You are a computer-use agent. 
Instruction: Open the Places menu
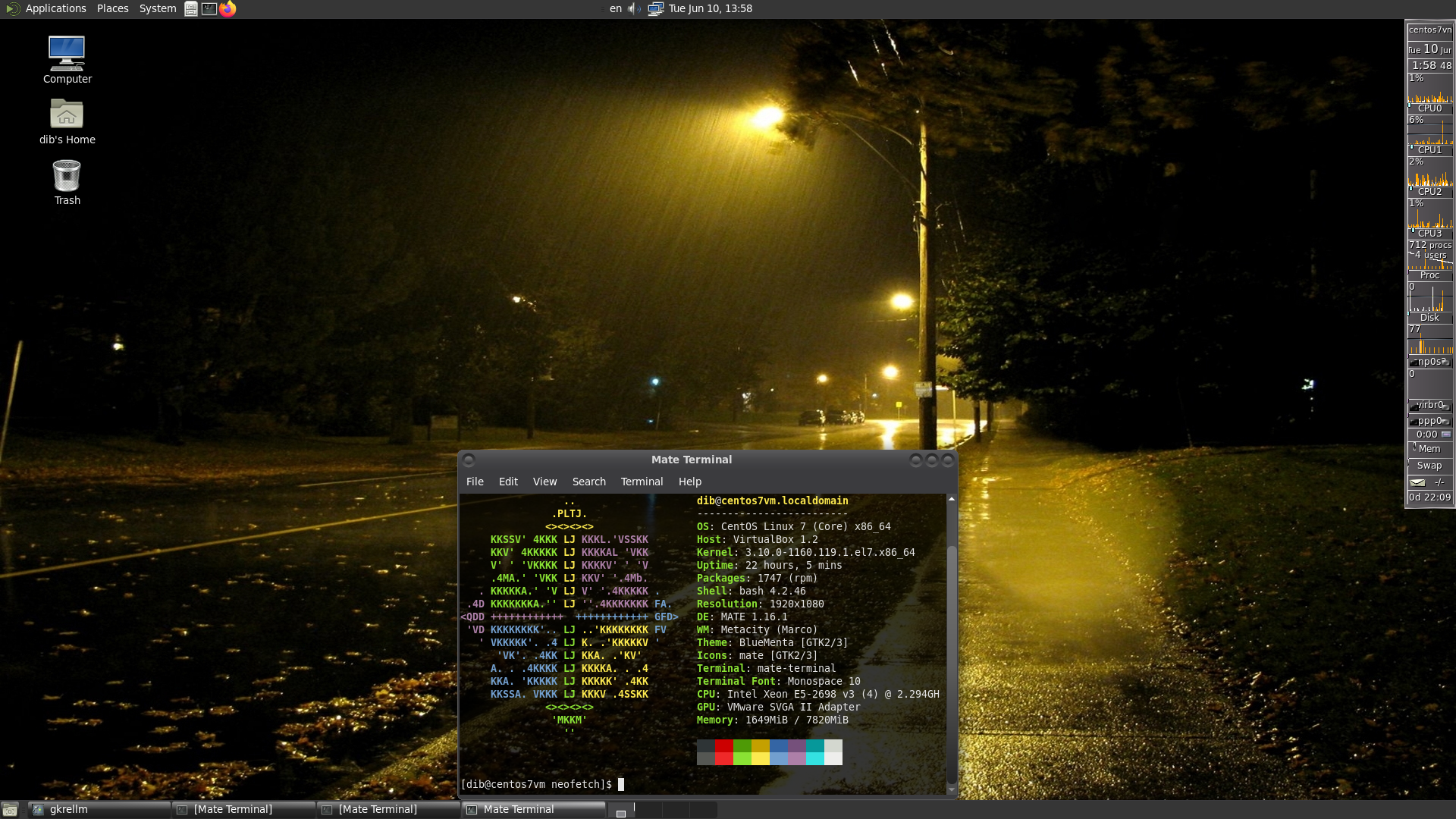[113, 9]
